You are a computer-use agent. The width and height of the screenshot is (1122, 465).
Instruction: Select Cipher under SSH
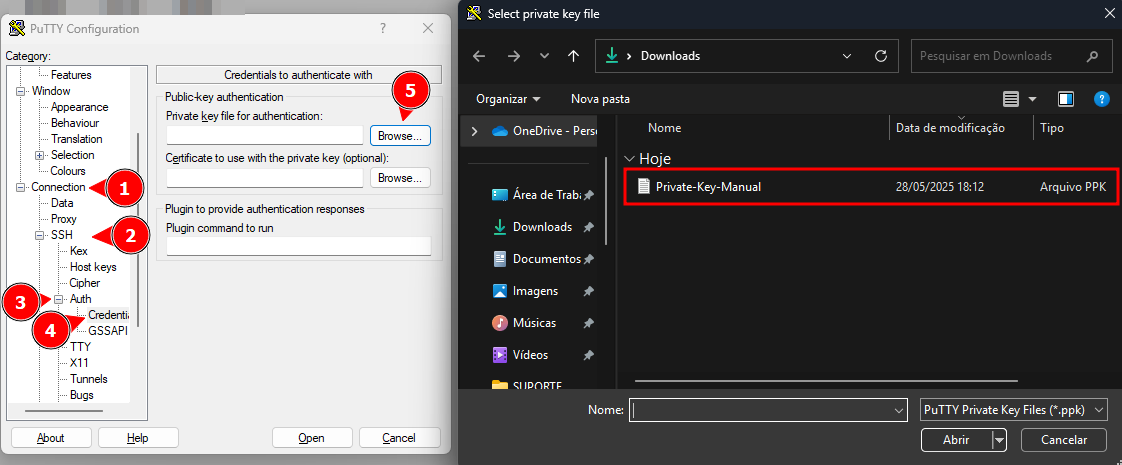click(x=84, y=283)
